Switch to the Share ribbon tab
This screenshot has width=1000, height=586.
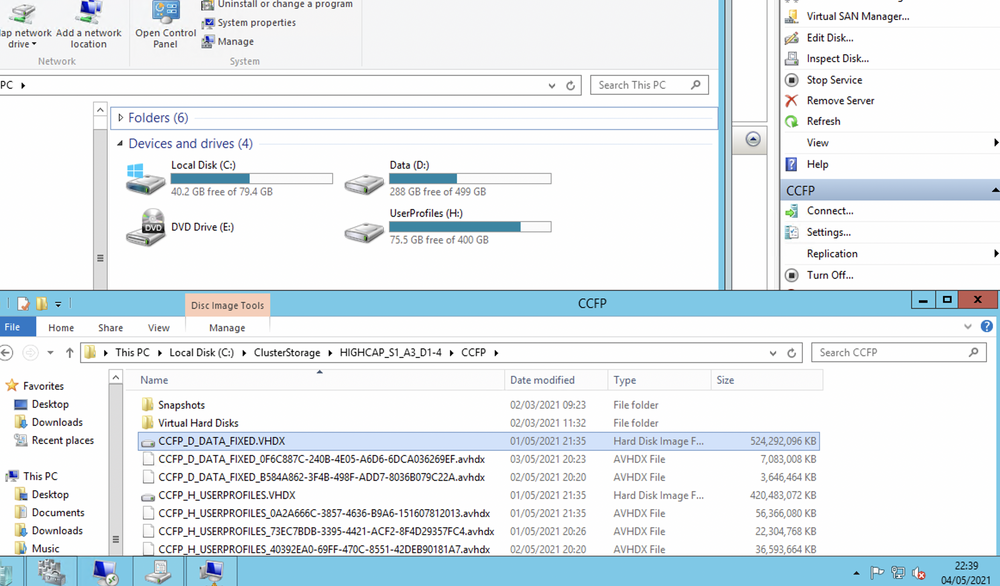[x=110, y=328]
